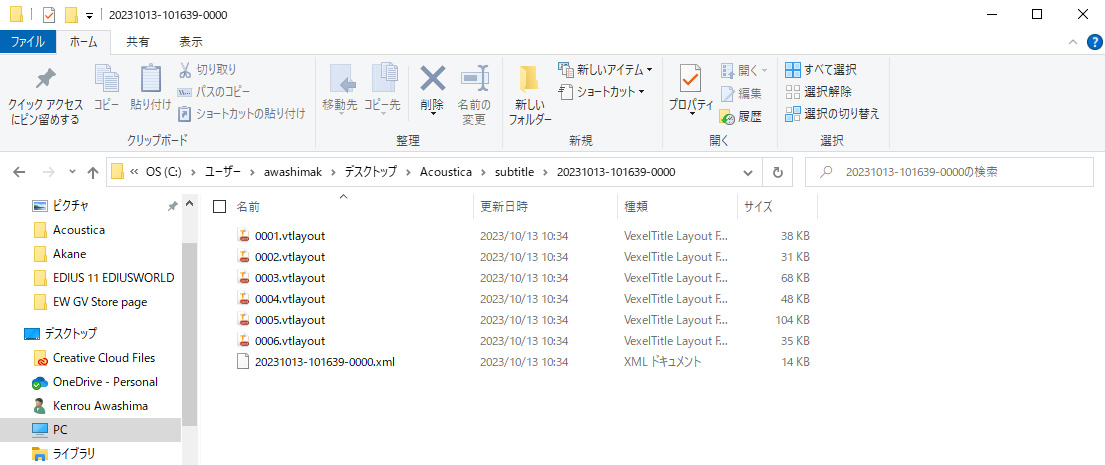Select file 0005.vtlayout
1105x465 pixels.
[x=290, y=320]
